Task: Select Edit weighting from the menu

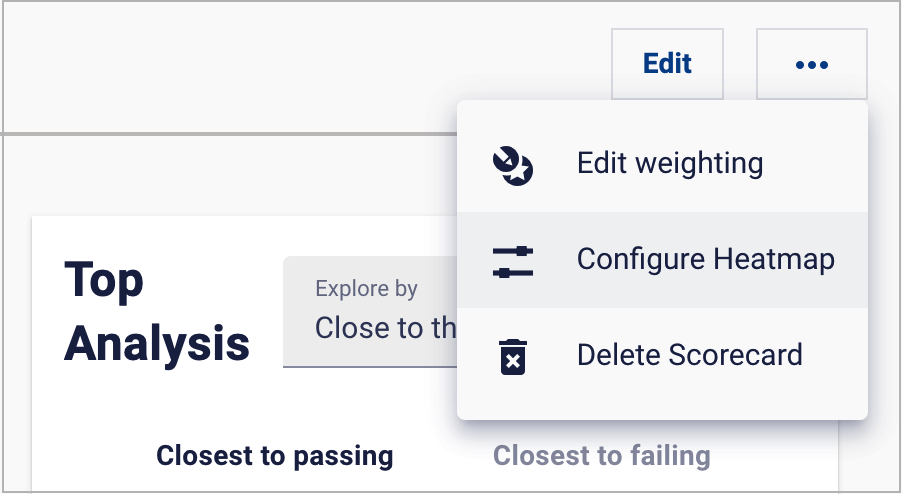Action: pyautogui.click(x=662, y=164)
